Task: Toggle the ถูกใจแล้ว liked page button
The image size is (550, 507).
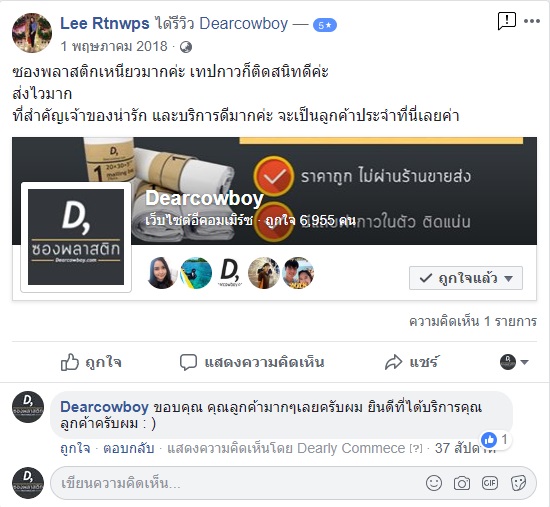Action: click(466, 278)
